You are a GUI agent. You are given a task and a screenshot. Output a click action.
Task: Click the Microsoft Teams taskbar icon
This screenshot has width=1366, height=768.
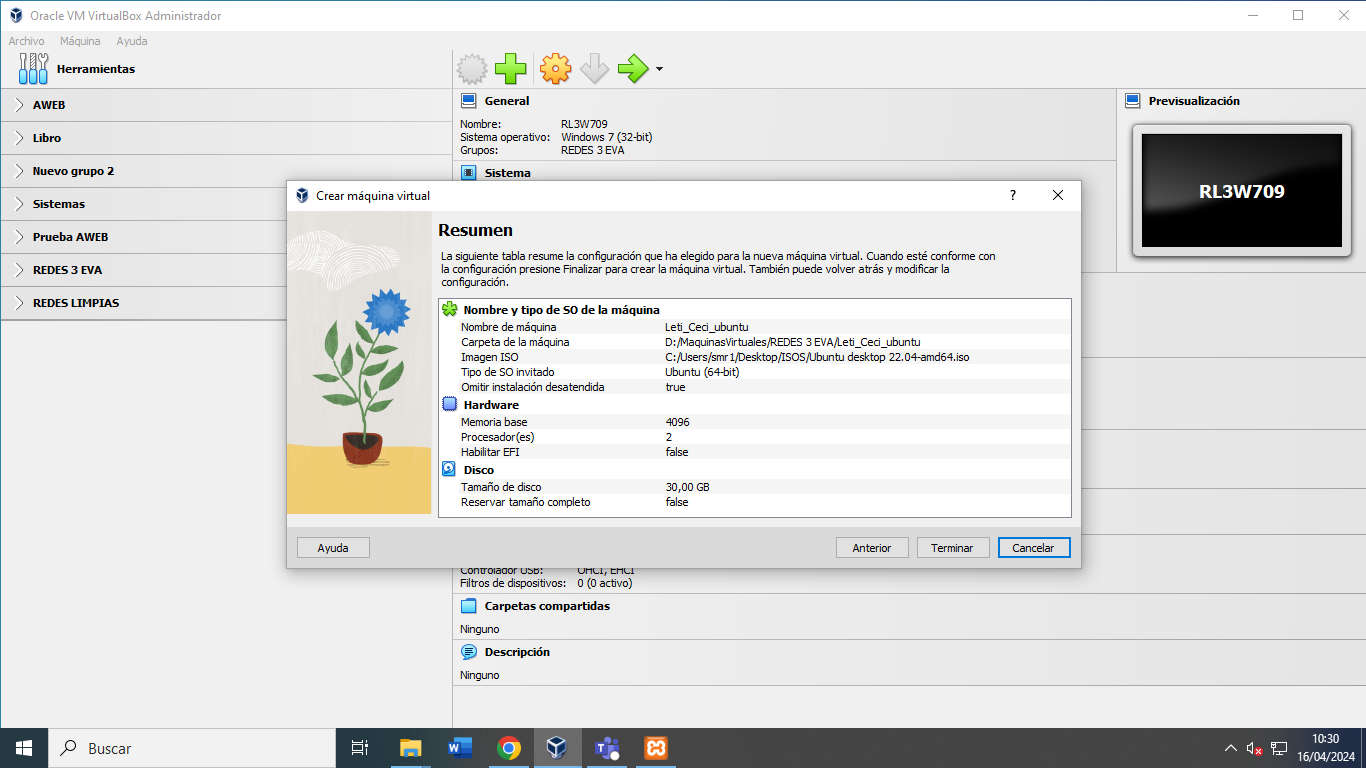point(607,748)
